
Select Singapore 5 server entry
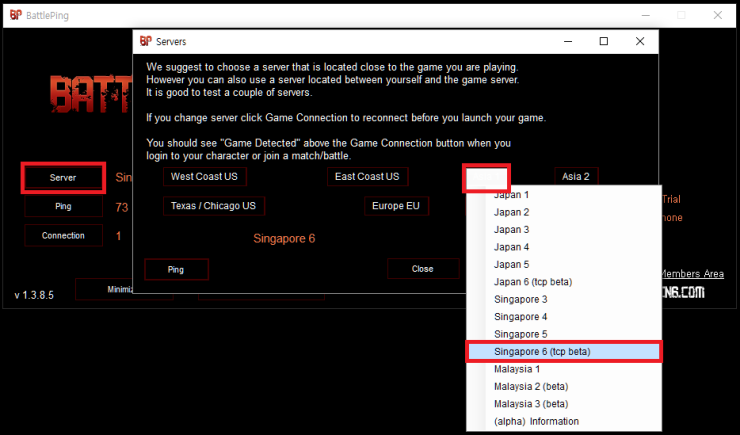point(563,335)
